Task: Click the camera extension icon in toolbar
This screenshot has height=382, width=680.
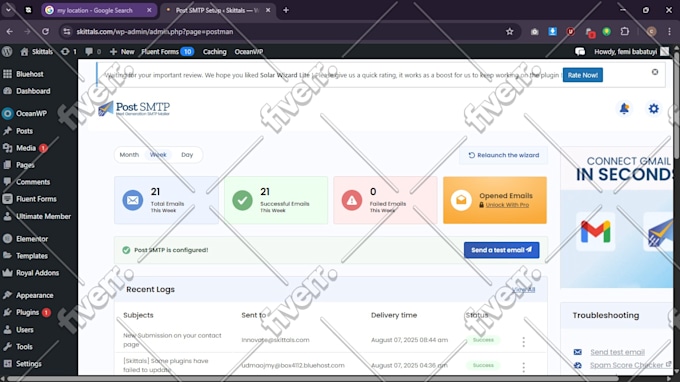Action: coord(534,32)
